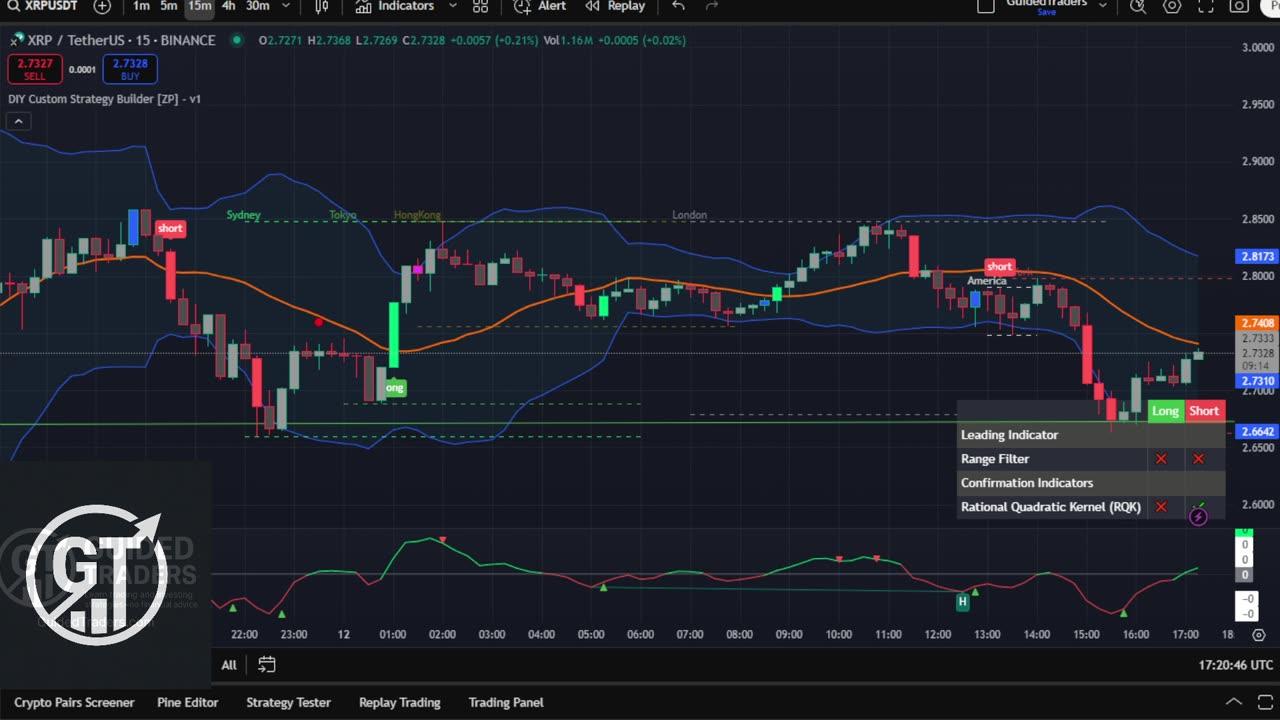Expand the bottom panel chevron
1280x720 pixels.
1234,702
